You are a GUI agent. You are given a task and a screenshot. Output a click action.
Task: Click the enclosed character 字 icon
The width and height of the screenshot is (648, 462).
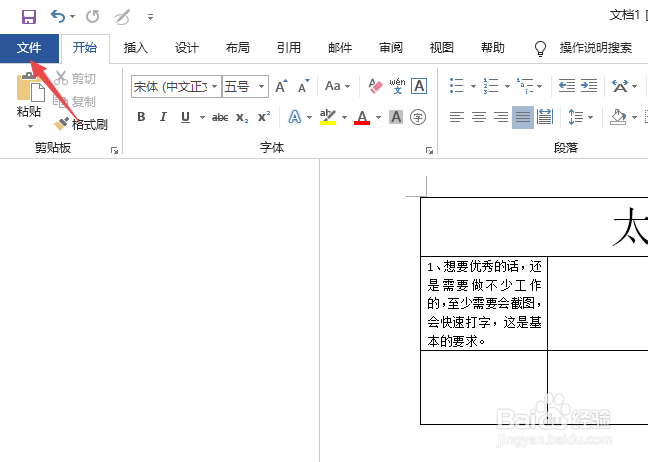click(418, 117)
